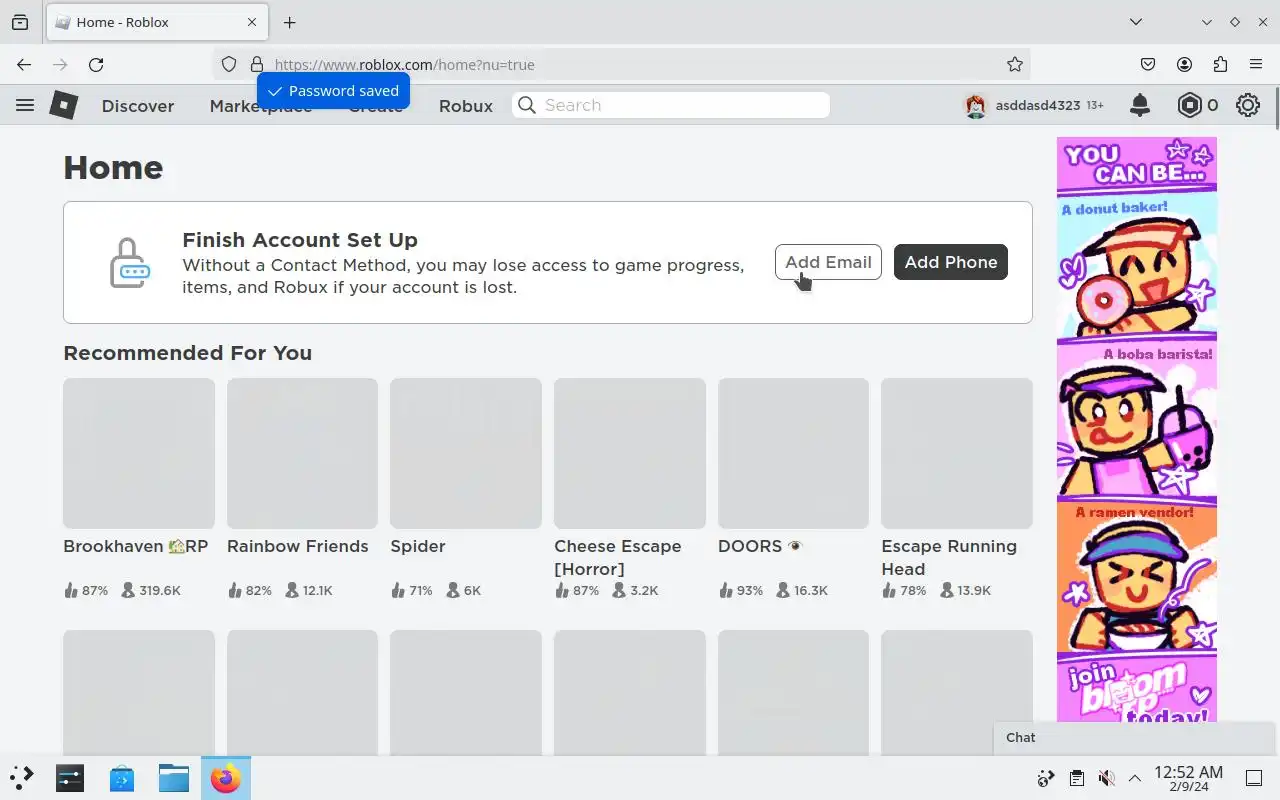Viewport: 1280px width, 800px height.
Task: Open the Firefox extensions icon
Action: coord(1220,64)
